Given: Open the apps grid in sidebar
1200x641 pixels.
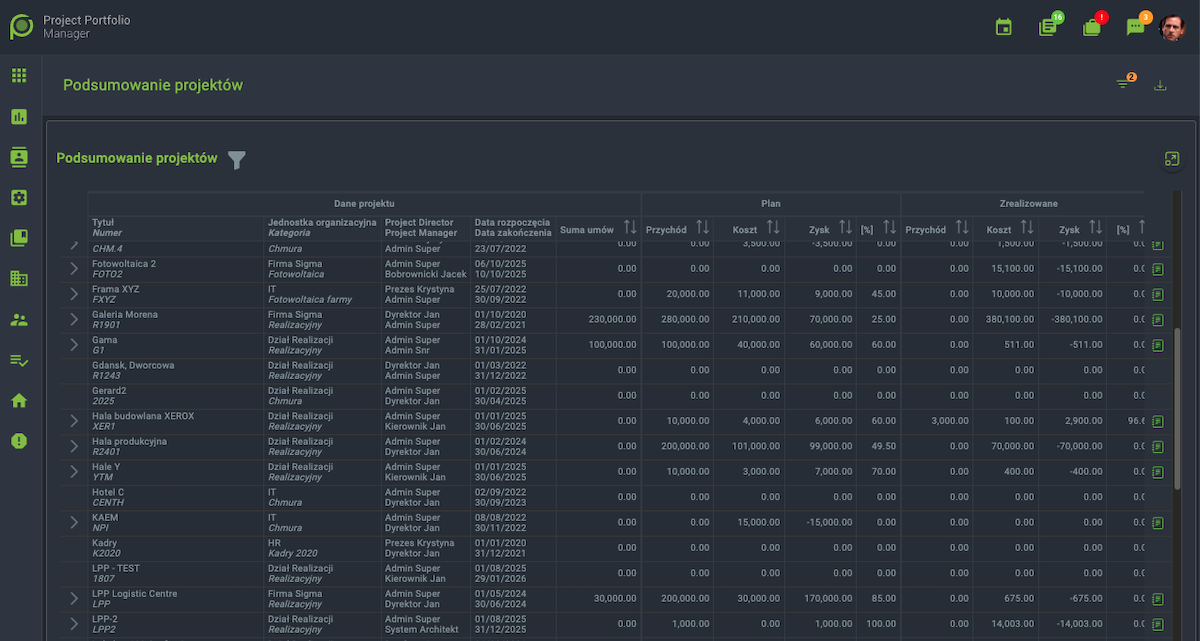Looking at the screenshot, I should click(x=19, y=75).
